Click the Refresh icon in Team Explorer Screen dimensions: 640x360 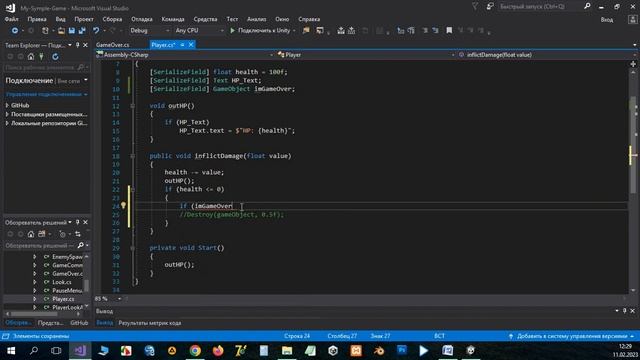point(55,57)
